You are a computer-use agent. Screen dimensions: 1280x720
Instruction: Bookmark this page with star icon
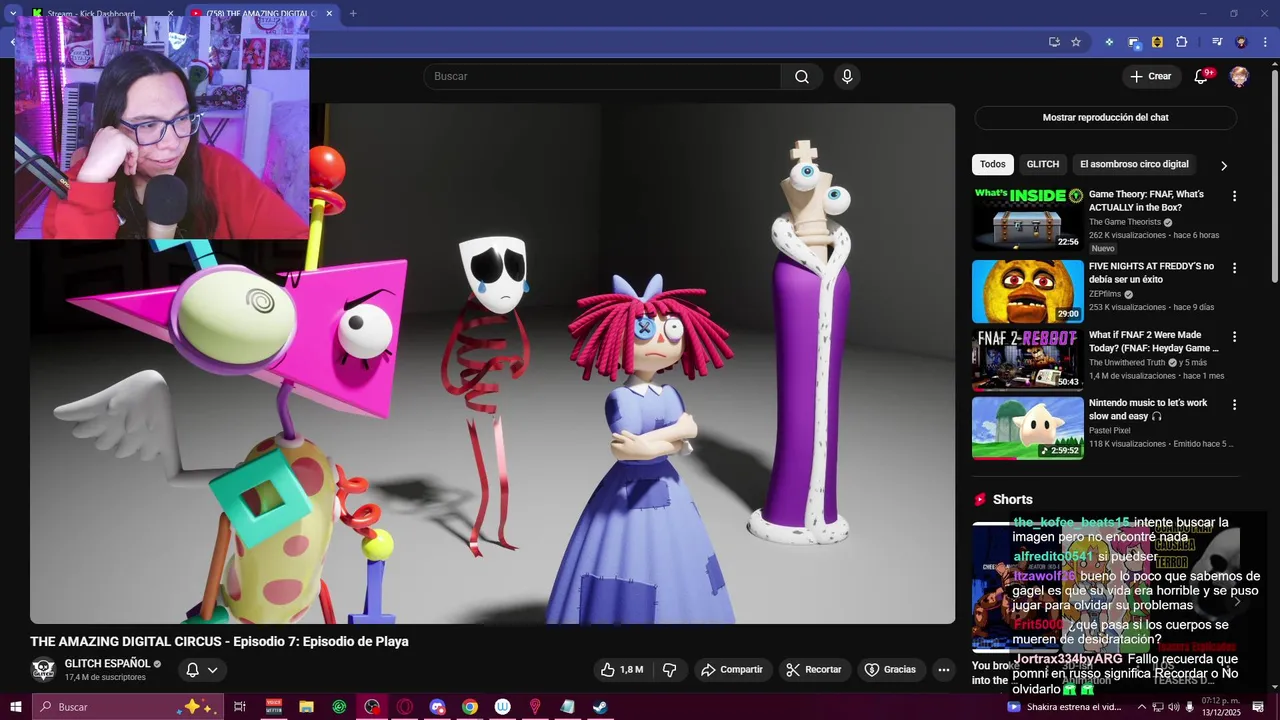[1076, 42]
